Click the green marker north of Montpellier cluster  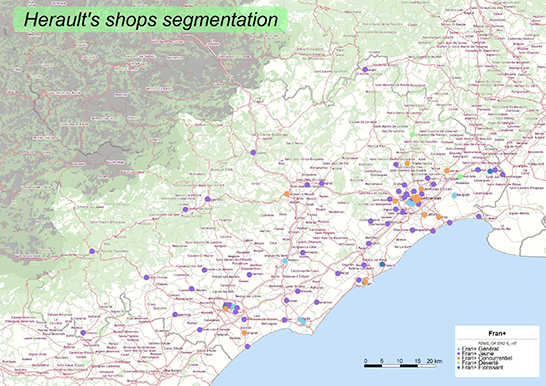tap(412, 134)
